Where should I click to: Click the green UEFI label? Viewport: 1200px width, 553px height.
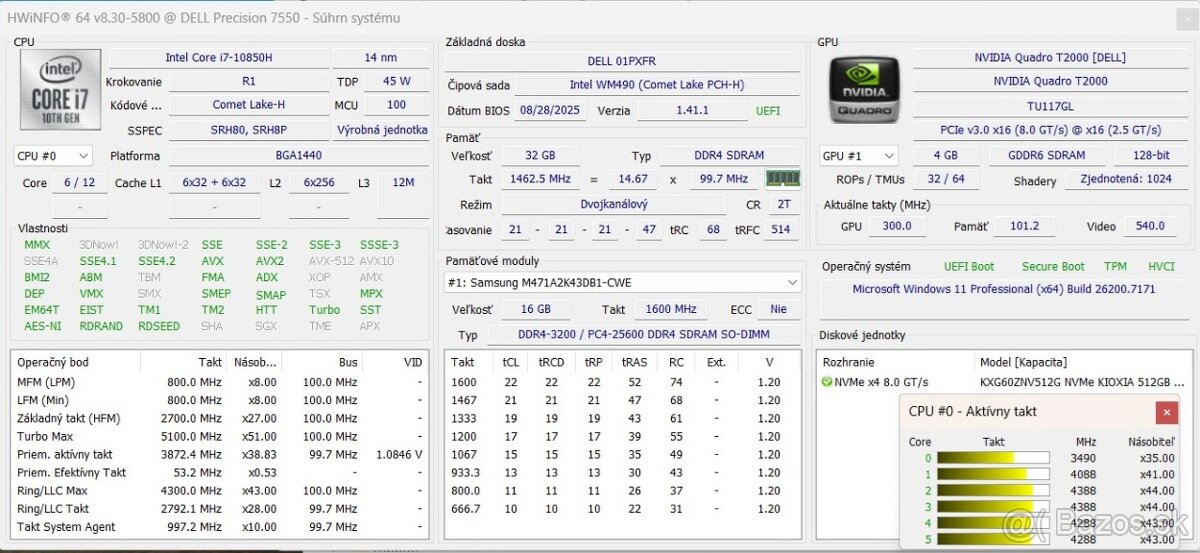(x=768, y=111)
